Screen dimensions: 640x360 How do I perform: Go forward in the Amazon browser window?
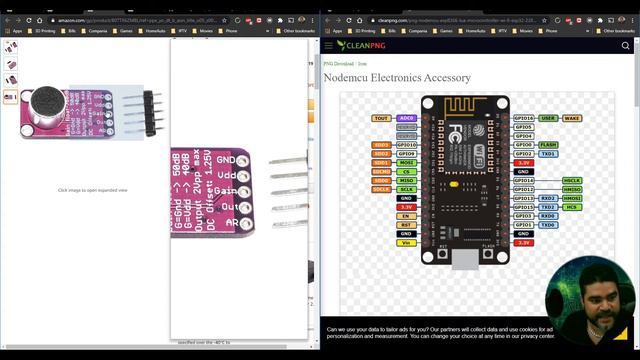[x=18, y=20]
